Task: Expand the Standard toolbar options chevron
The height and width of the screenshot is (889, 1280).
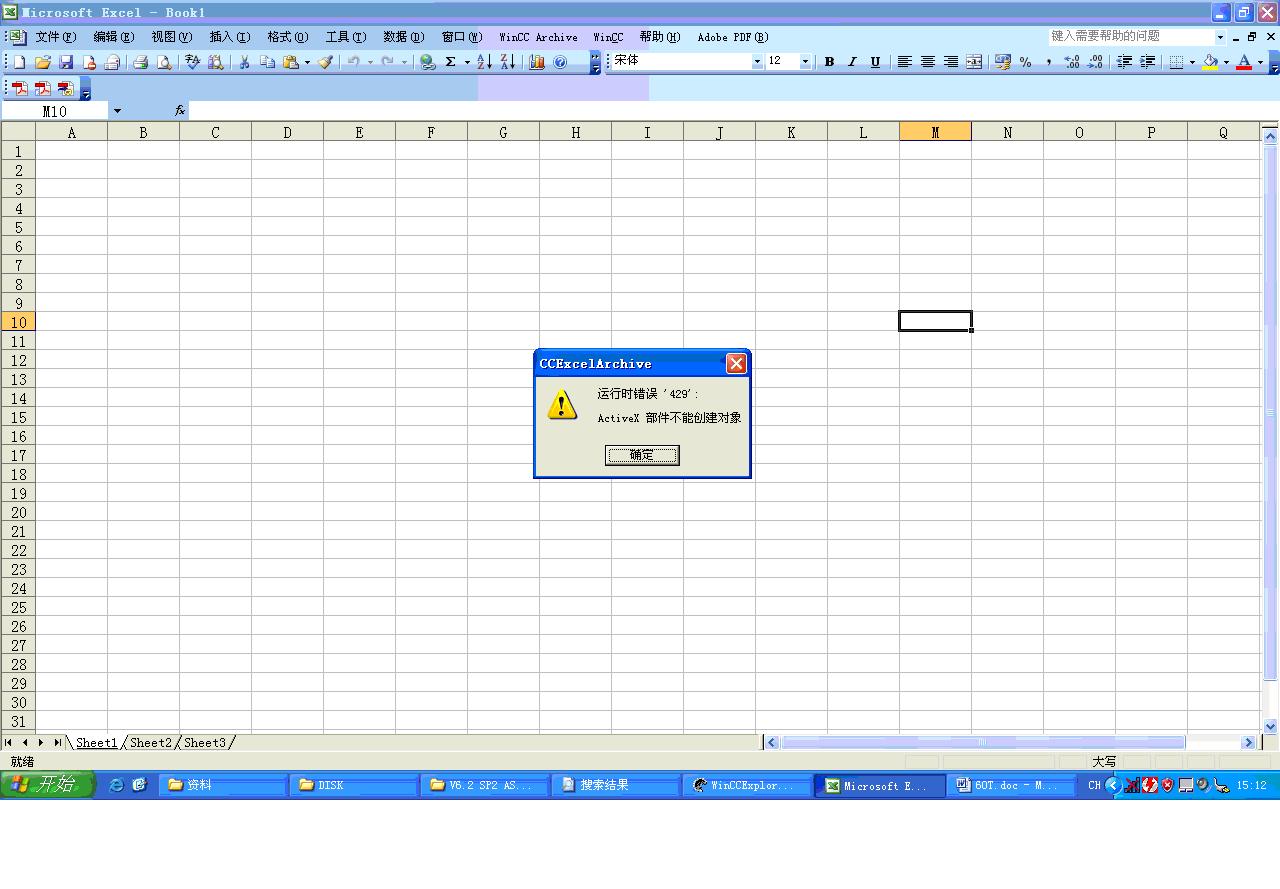Action: pyautogui.click(x=595, y=62)
